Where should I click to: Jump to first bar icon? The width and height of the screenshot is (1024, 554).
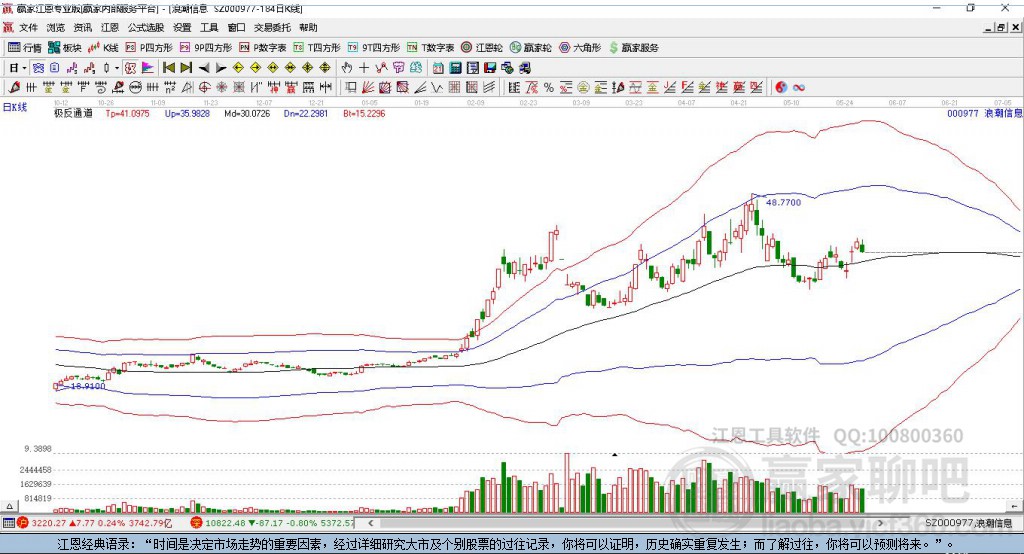(168, 68)
